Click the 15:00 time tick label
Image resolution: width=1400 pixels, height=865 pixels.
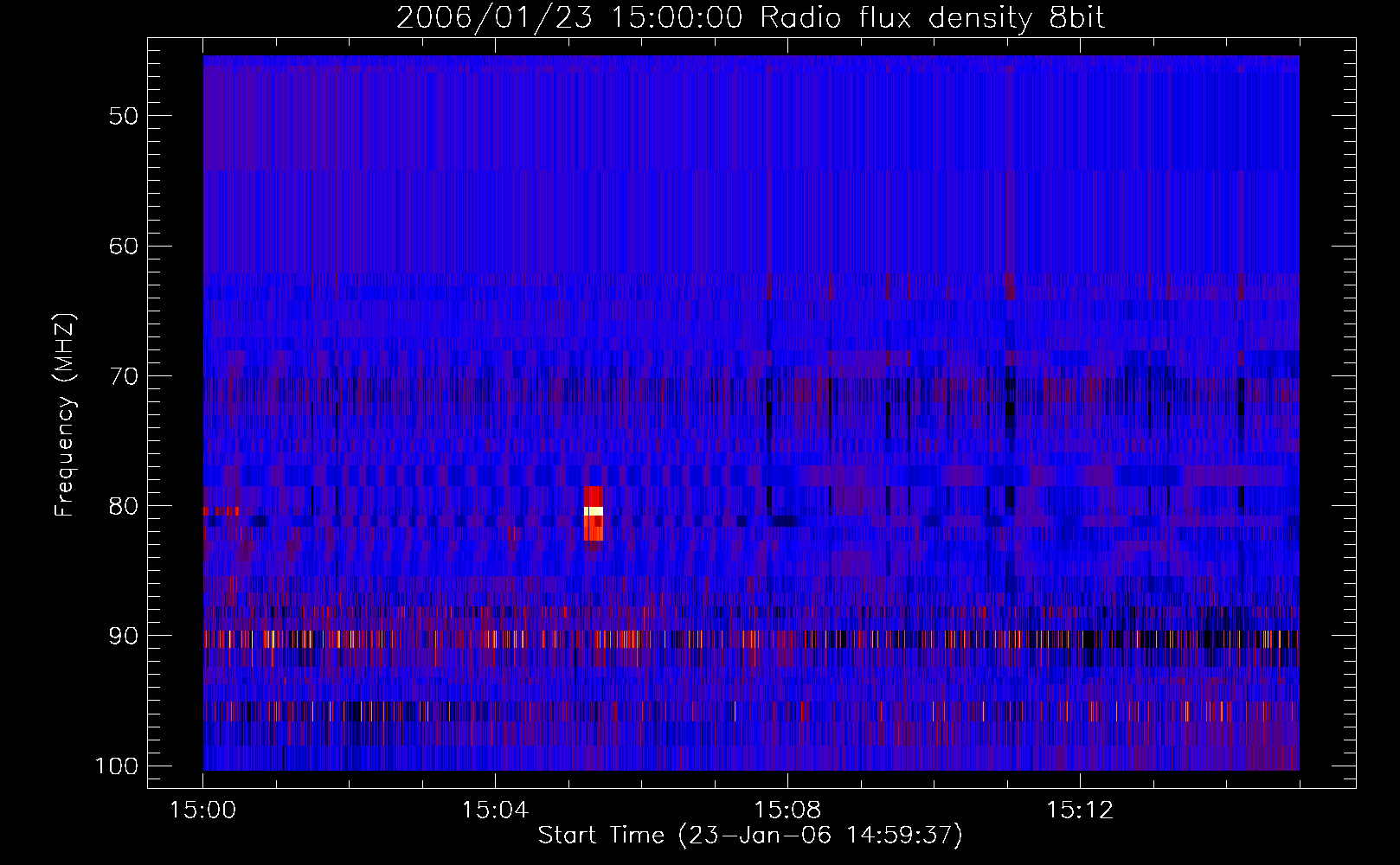tap(203, 811)
